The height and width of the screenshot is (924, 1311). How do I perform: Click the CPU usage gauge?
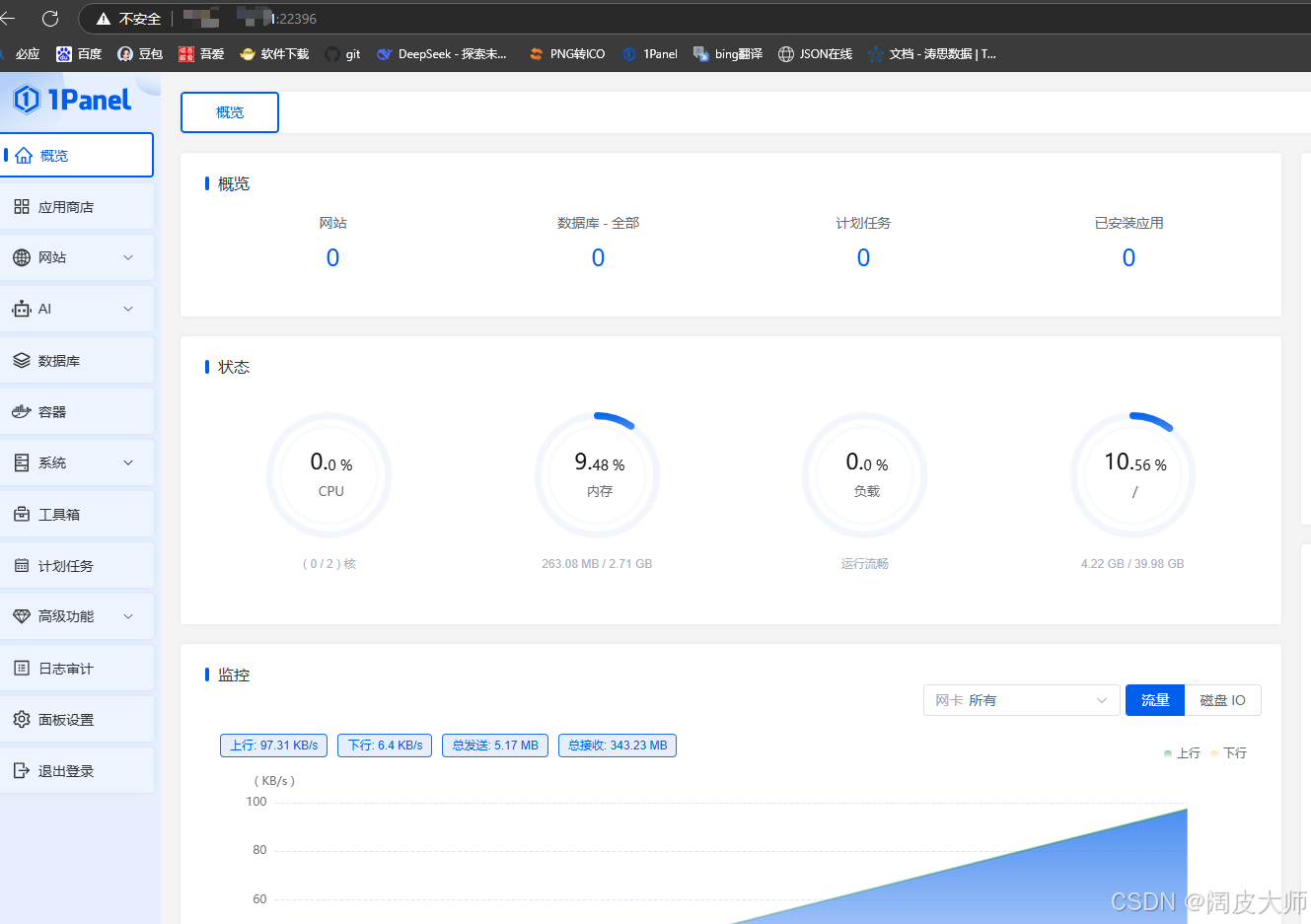pyautogui.click(x=329, y=474)
